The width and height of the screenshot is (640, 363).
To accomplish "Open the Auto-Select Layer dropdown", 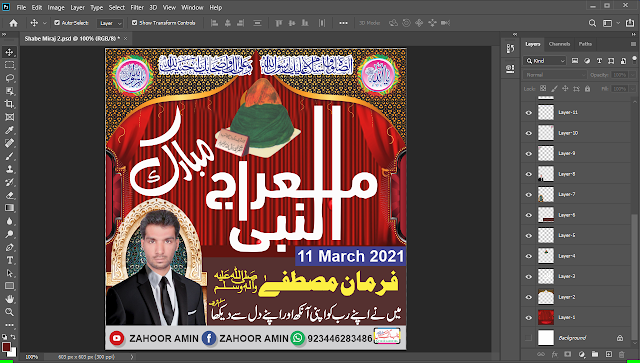I will coord(110,23).
